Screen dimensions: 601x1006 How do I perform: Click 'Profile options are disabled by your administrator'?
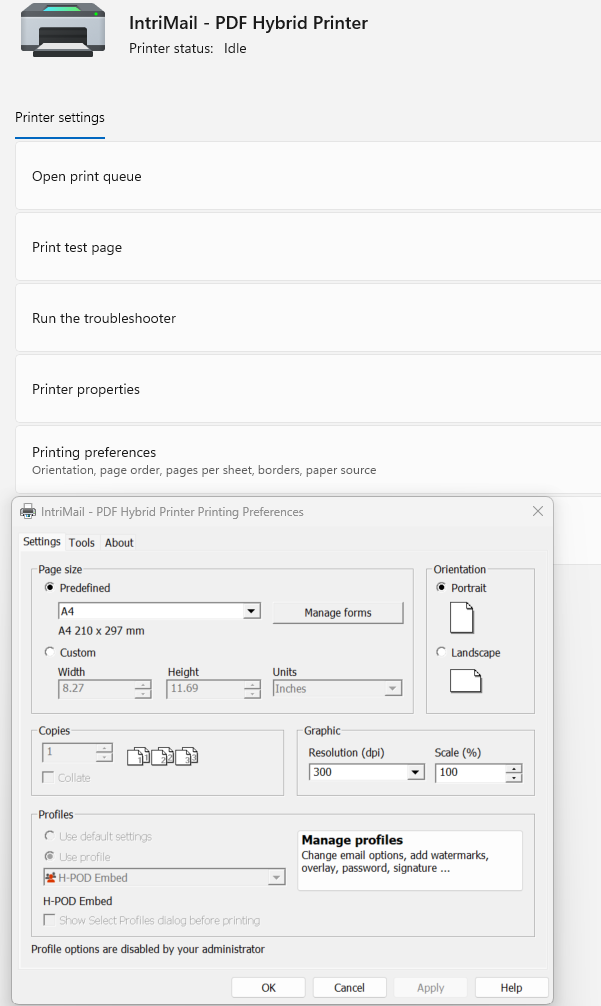tap(148, 949)
